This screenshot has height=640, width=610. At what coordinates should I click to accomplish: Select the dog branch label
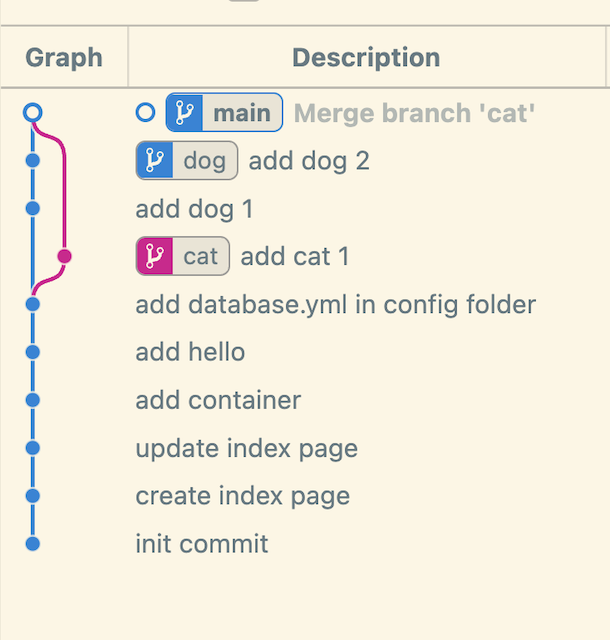(x=204, y=160)
